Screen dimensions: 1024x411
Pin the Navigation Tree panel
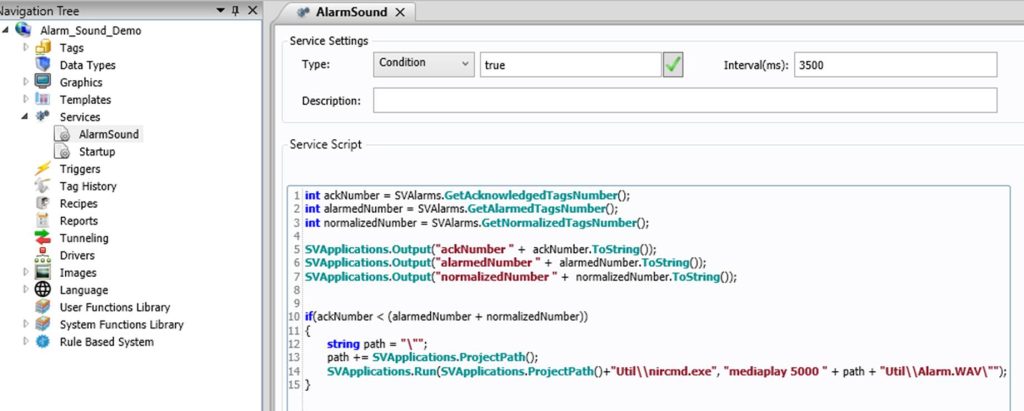click(235, 10)
